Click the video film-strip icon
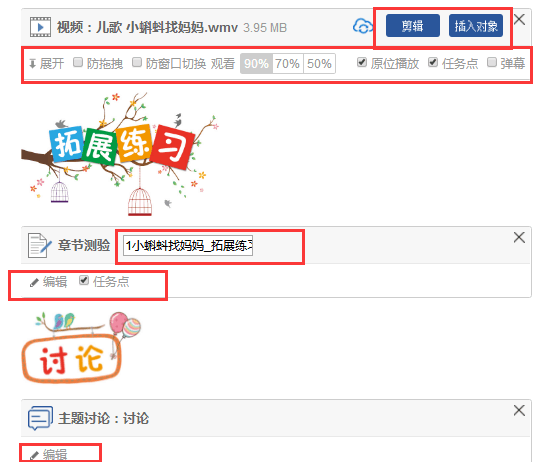 (x=40, y=27)
